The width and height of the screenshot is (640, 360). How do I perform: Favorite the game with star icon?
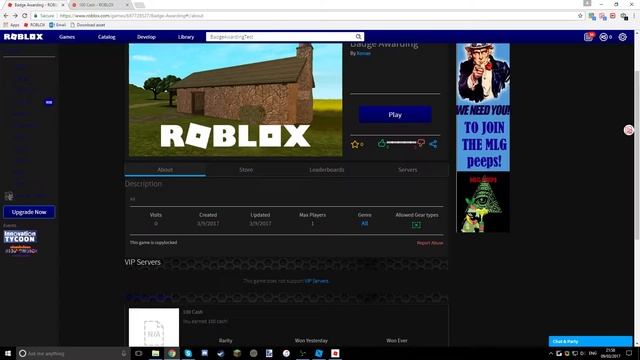(355, 144)
